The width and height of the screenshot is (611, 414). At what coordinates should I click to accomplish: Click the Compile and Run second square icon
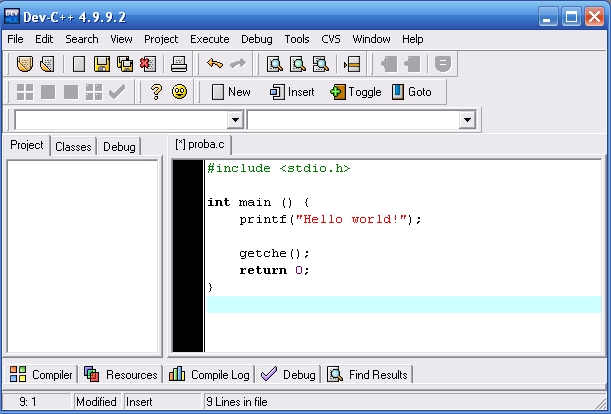pos(71,92)
